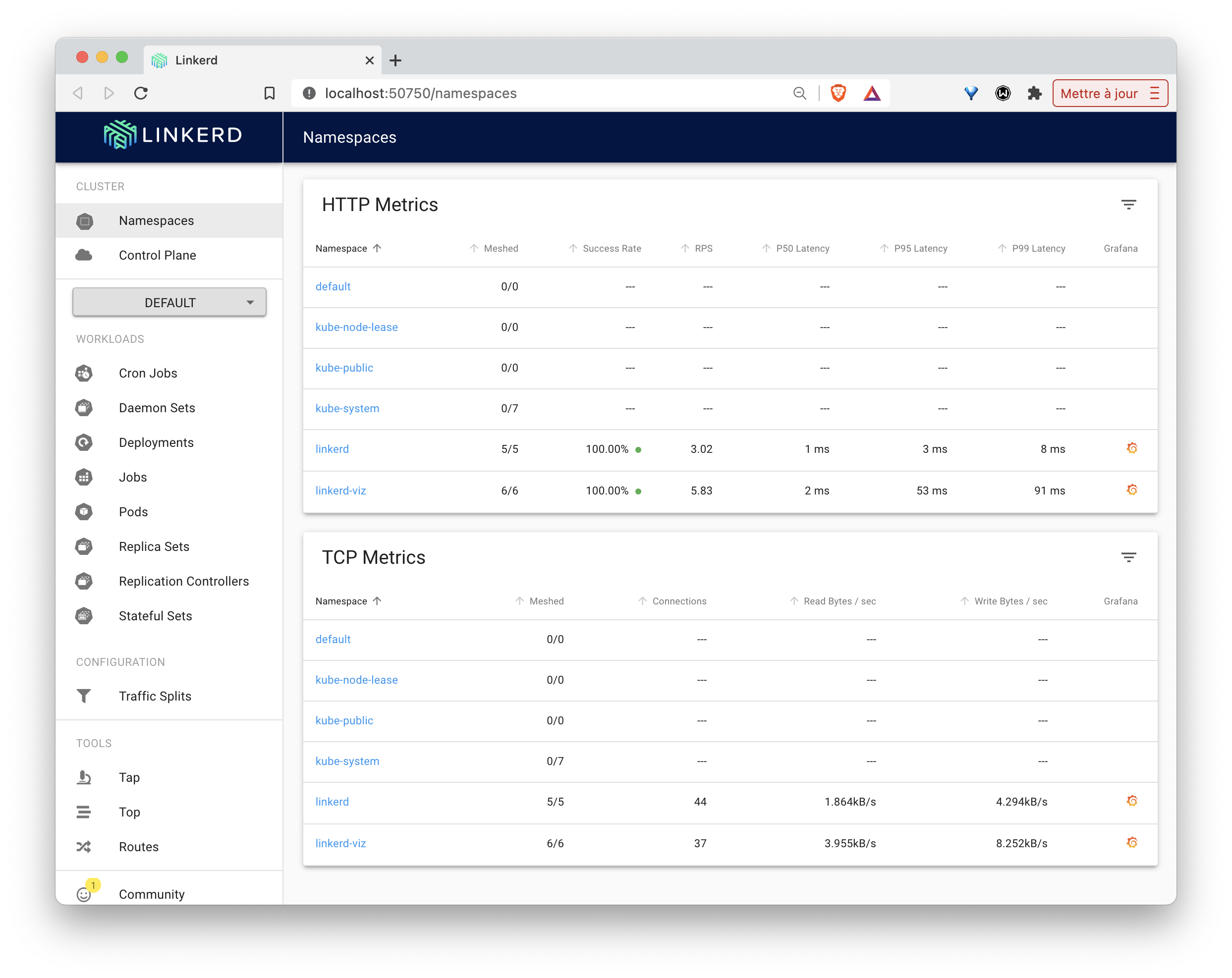This screenshot has width=1232, height=978.
Task: Sort TCP Metrics by Connections column
Action: (x=672, y=601)
